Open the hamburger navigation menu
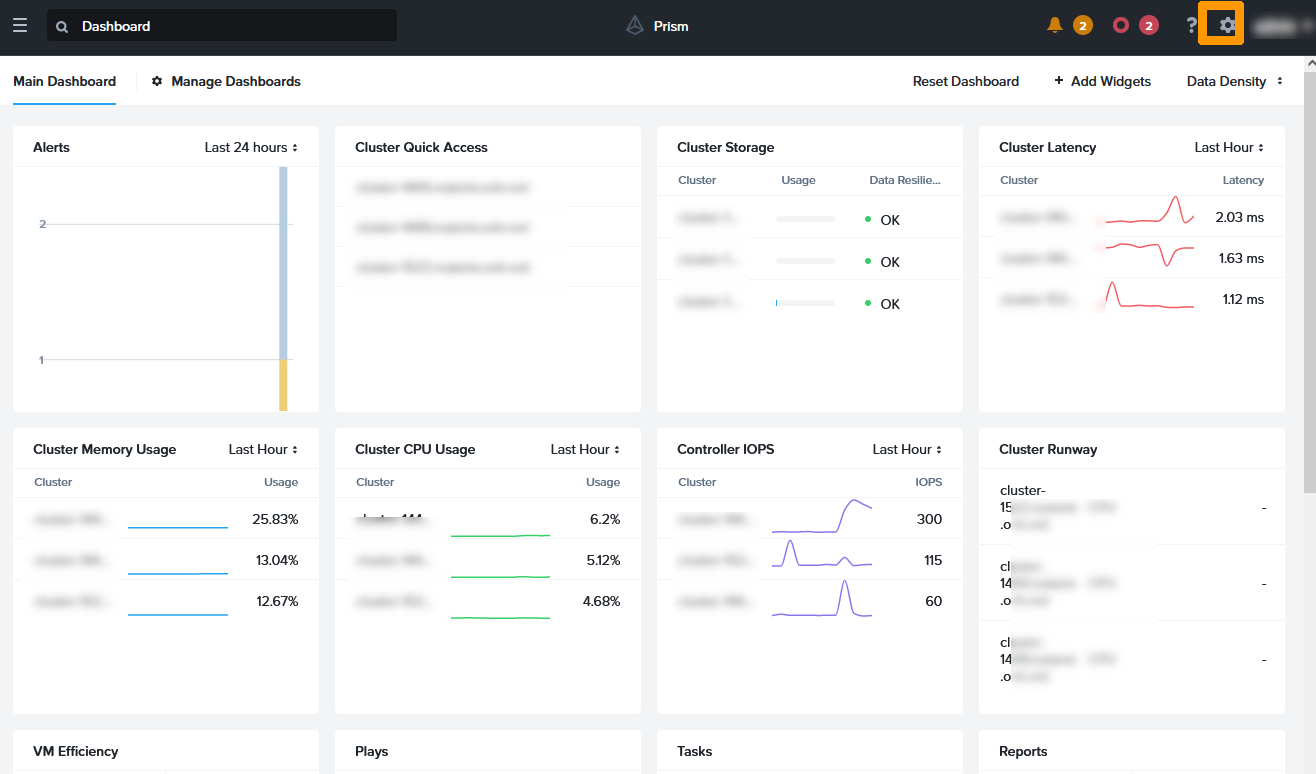The image size is (1316, 774). [x=20, y=26]
